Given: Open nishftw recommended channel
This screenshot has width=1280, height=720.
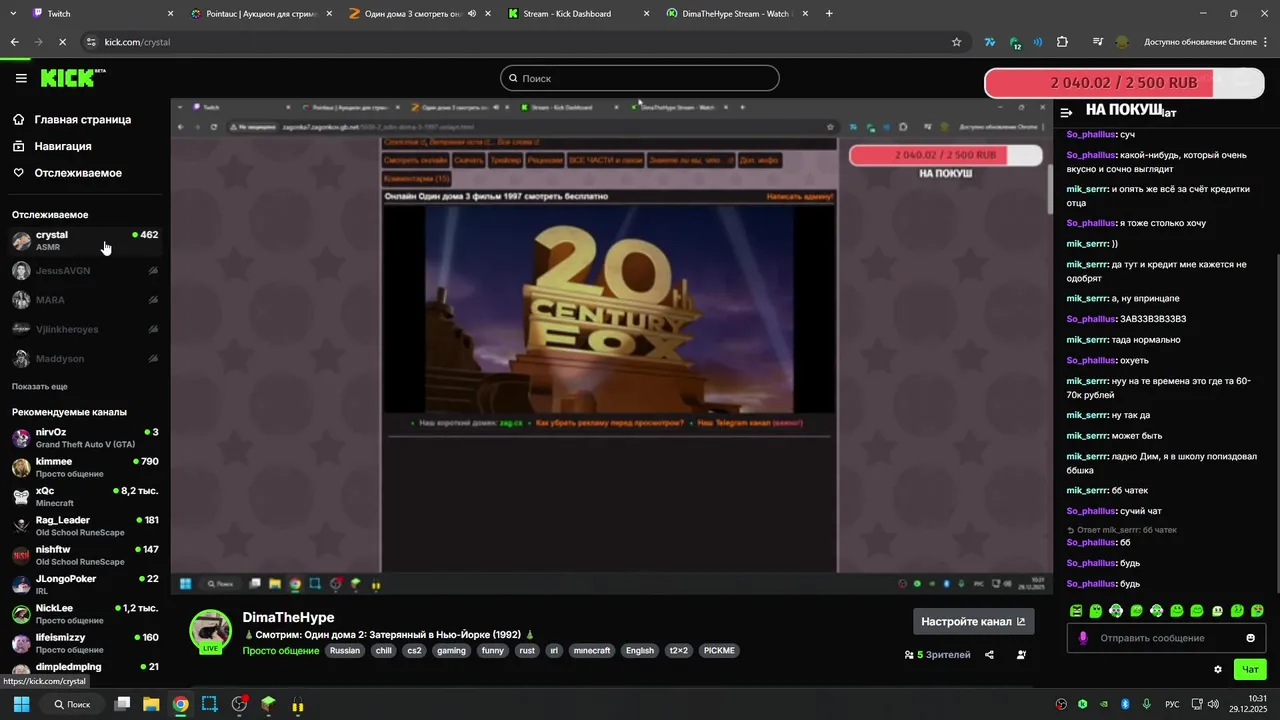Looking at the screenshot, I should pyautogui.click(x=85, y=555).
